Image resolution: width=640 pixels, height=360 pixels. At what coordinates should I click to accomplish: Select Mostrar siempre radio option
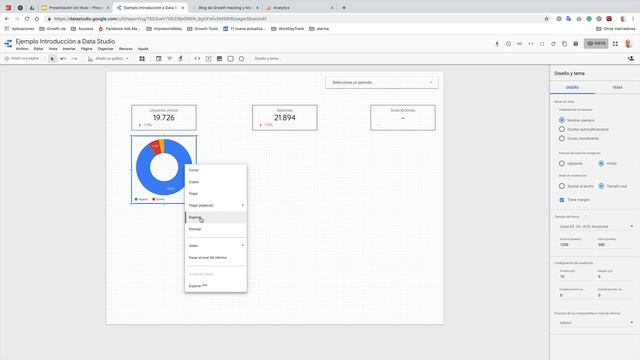tap(562, 120)
